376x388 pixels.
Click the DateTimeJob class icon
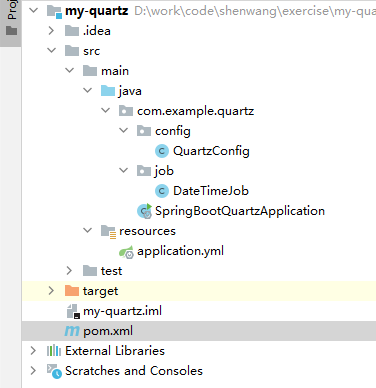(162, 191)
